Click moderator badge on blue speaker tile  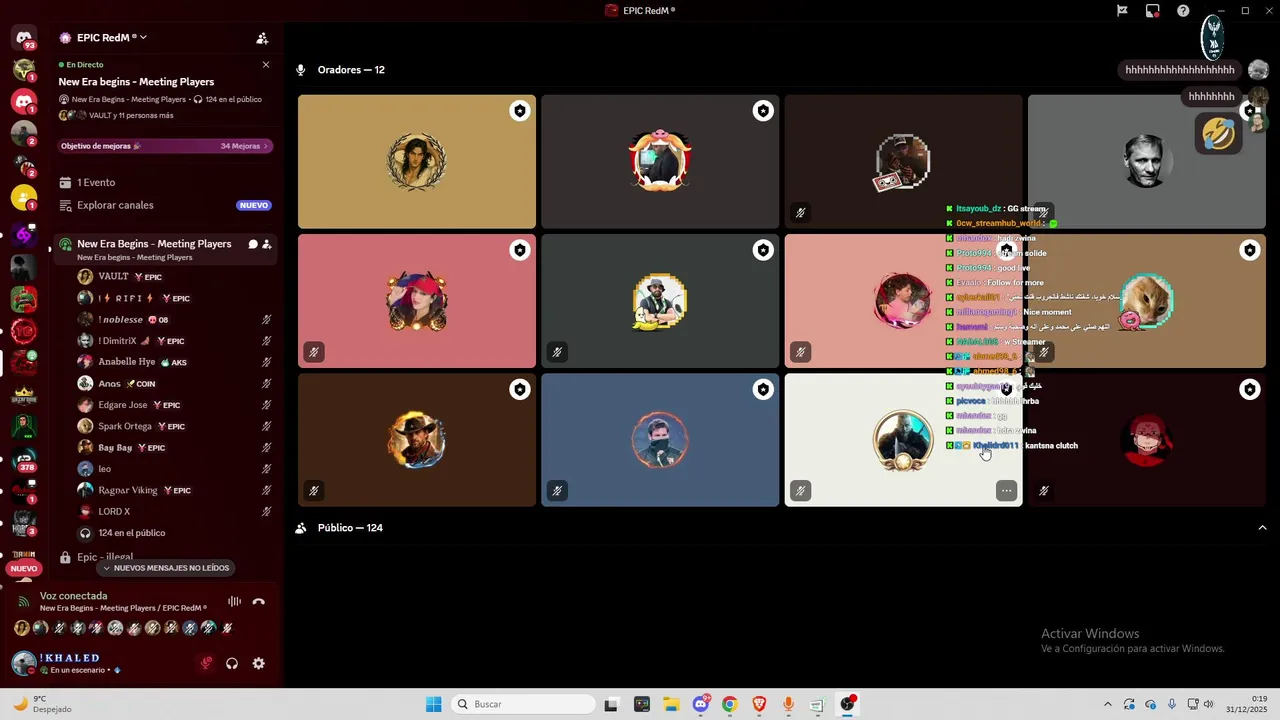pyautogui.click(x=763, y=389)
